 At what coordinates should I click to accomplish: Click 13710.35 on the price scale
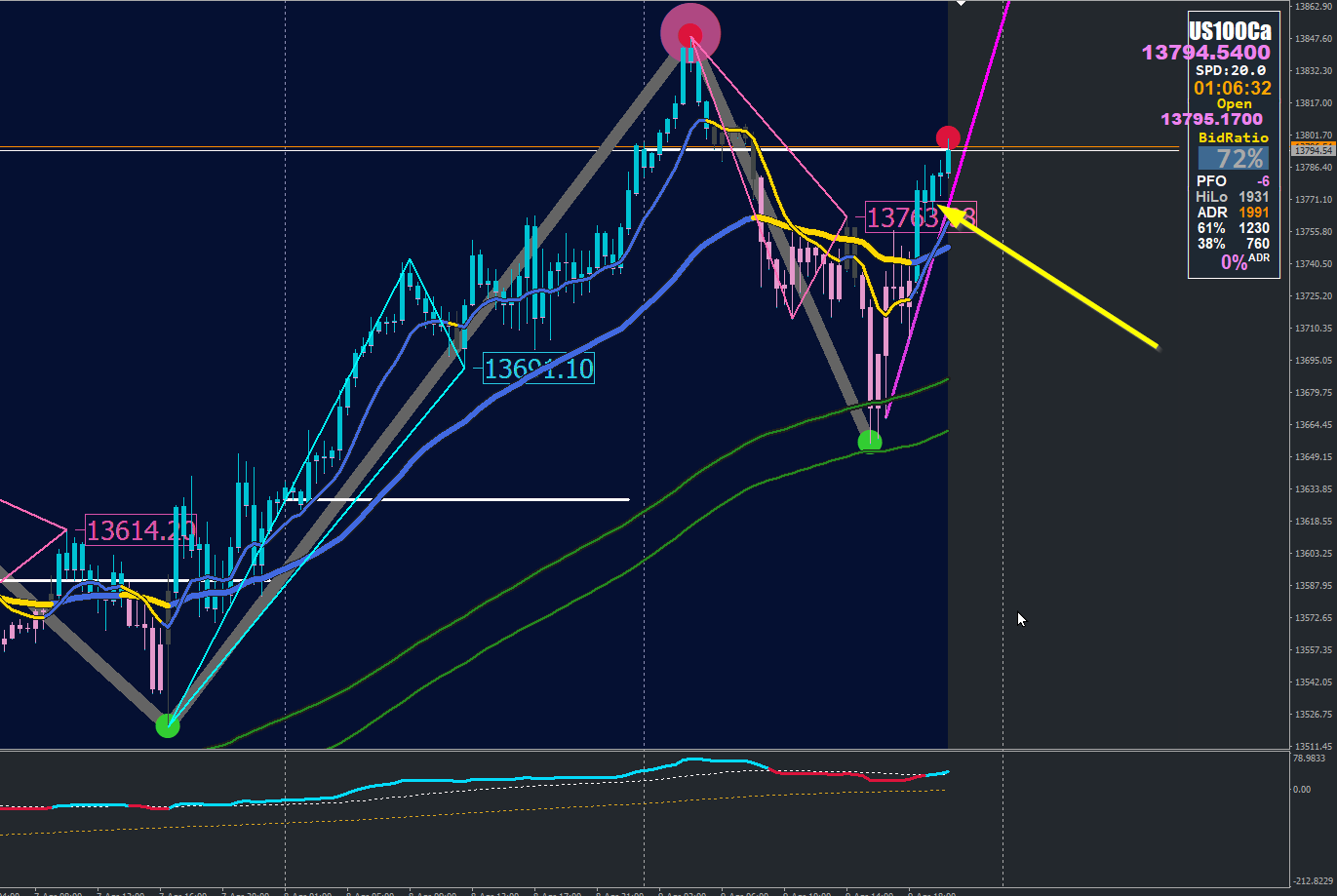[x=1313, y=328]
